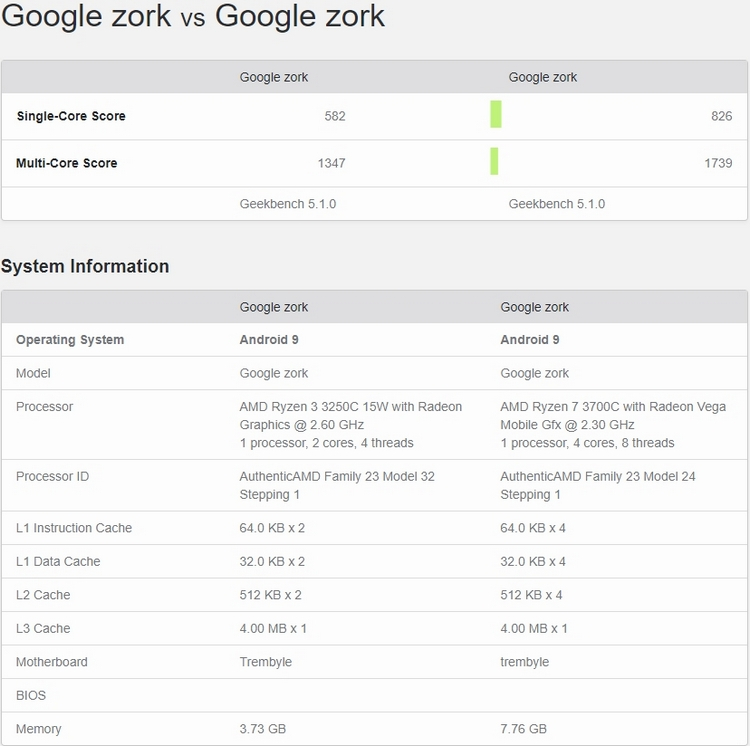The height and width of the screenshot is (746, 750).
Task: Click the page title 'Google zork vs Google zork'
Action: (194, 17)
